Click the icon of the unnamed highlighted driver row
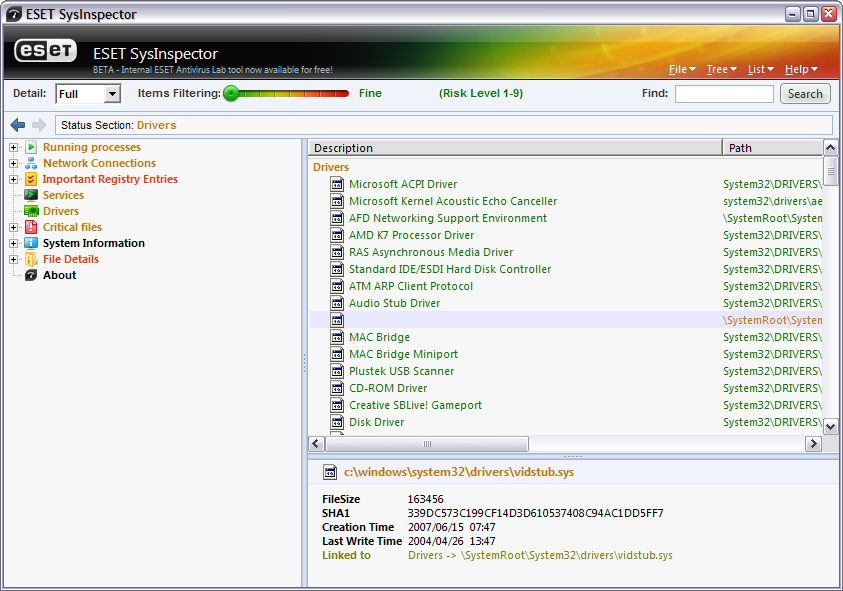The image size is (843, 591). (x=337, y=321)
